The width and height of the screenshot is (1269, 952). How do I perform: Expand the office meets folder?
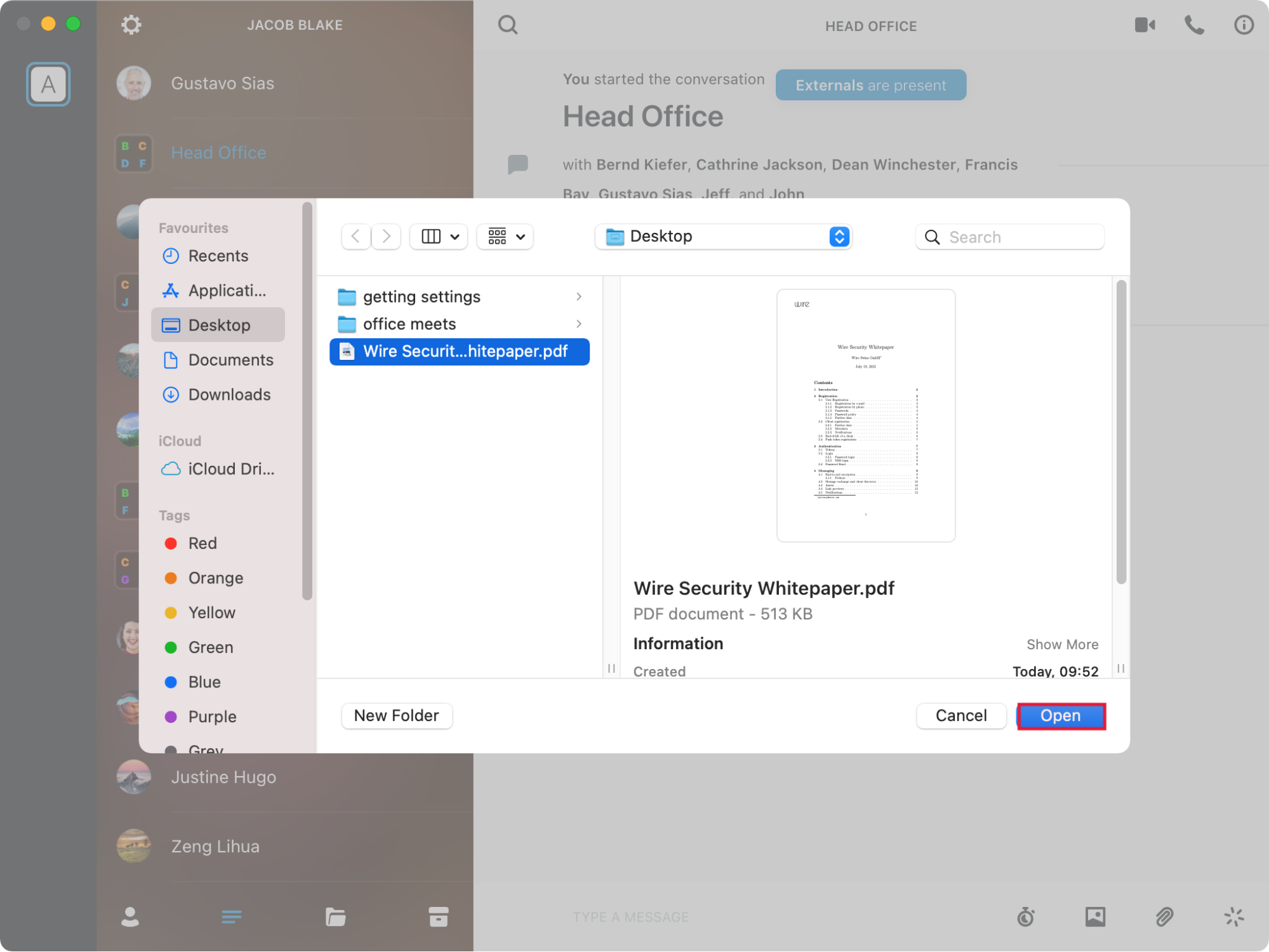pyautogui.click(x=578, y=324)
